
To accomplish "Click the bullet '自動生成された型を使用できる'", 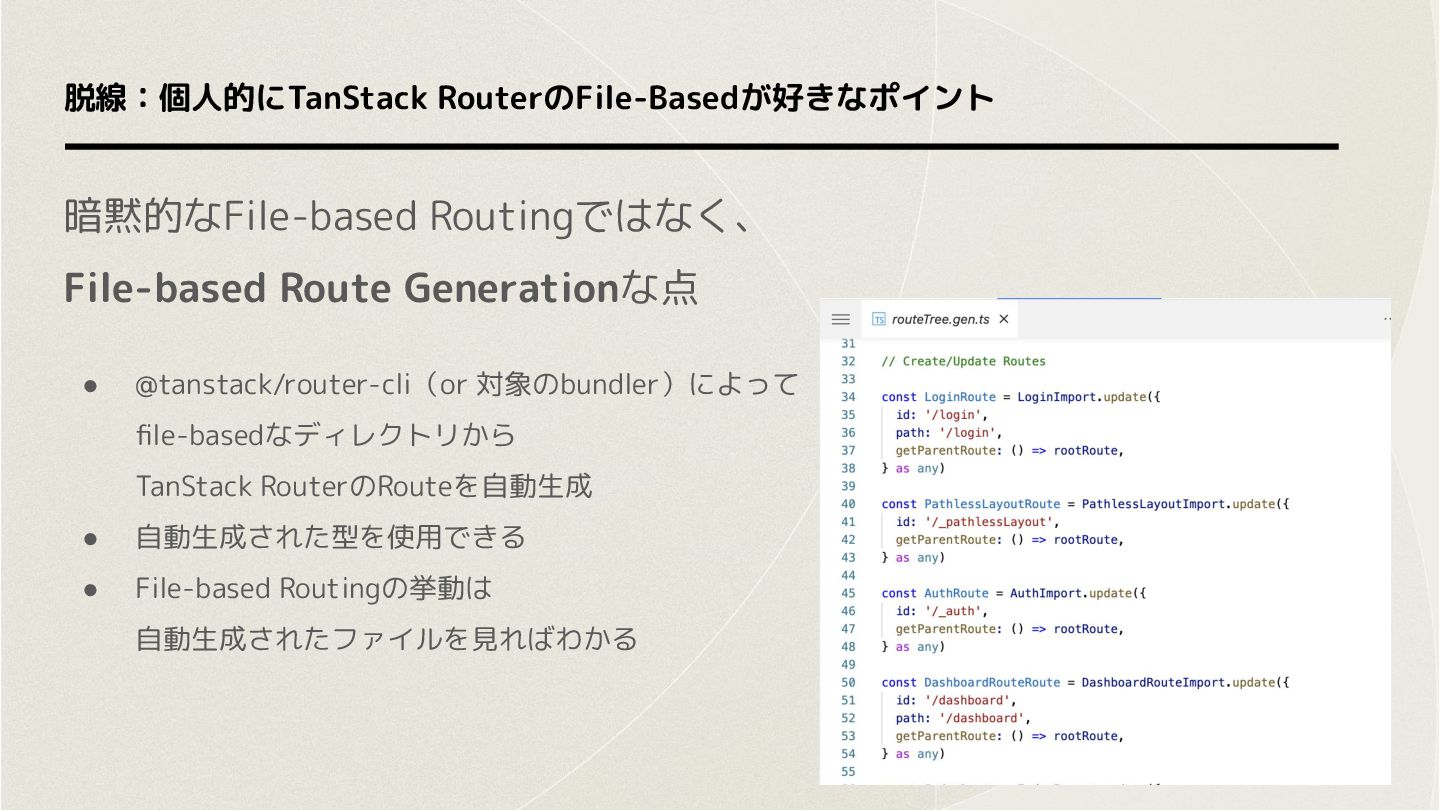I will pos(331,537).
